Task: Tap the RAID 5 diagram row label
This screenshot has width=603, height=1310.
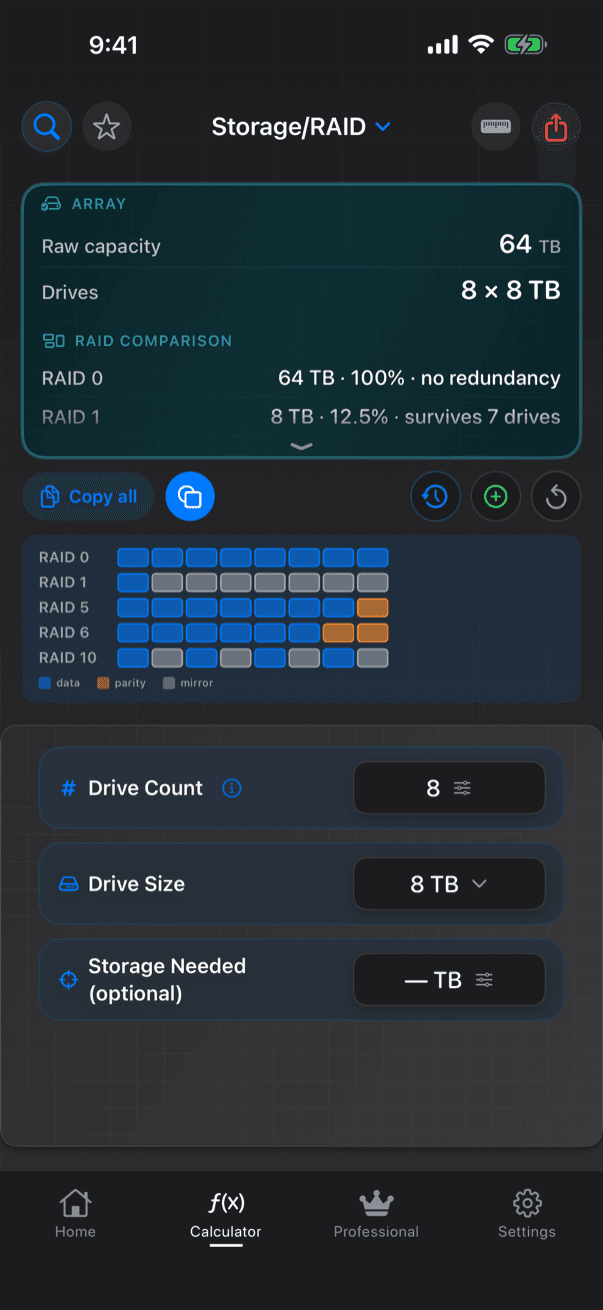Action: (64, 607)
